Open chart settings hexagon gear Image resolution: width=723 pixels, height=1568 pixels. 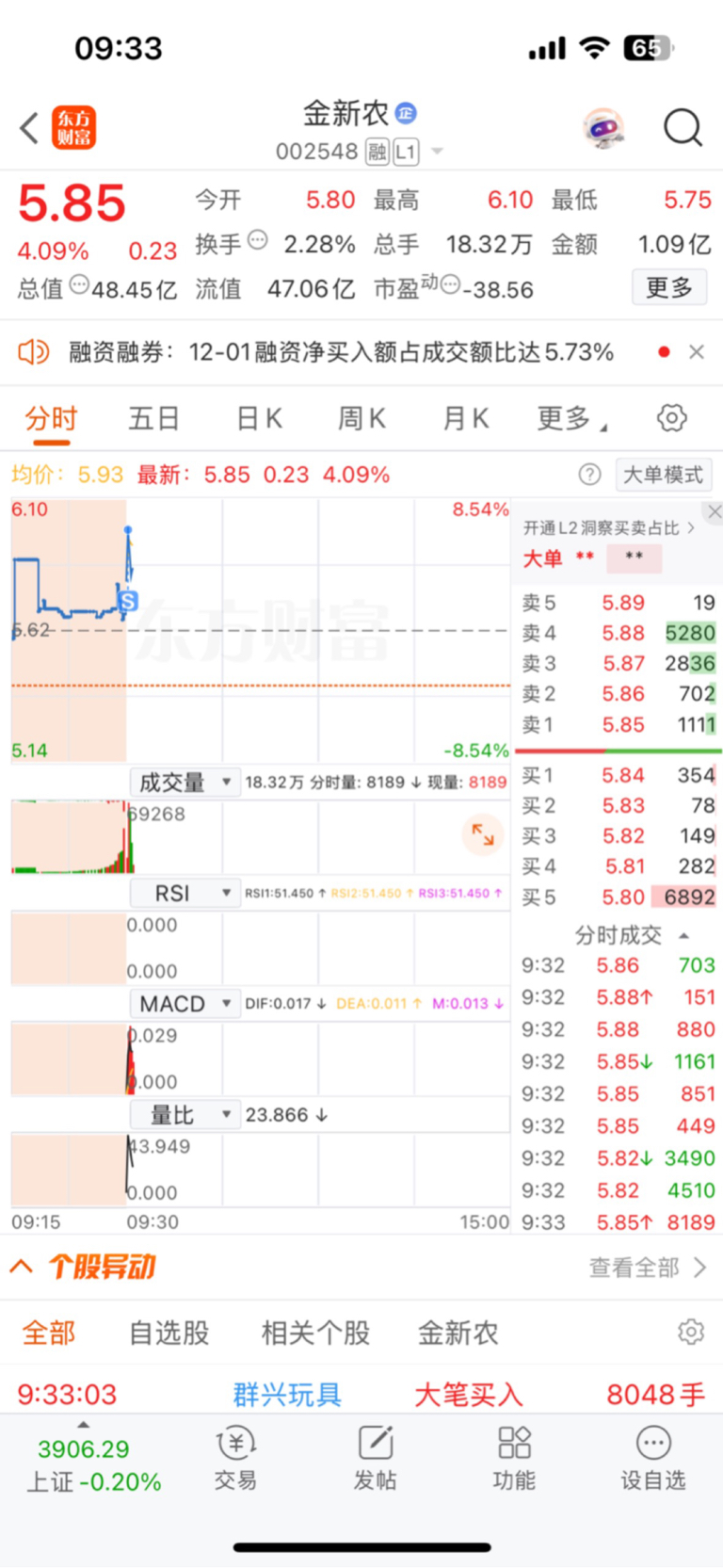[672, 417]
